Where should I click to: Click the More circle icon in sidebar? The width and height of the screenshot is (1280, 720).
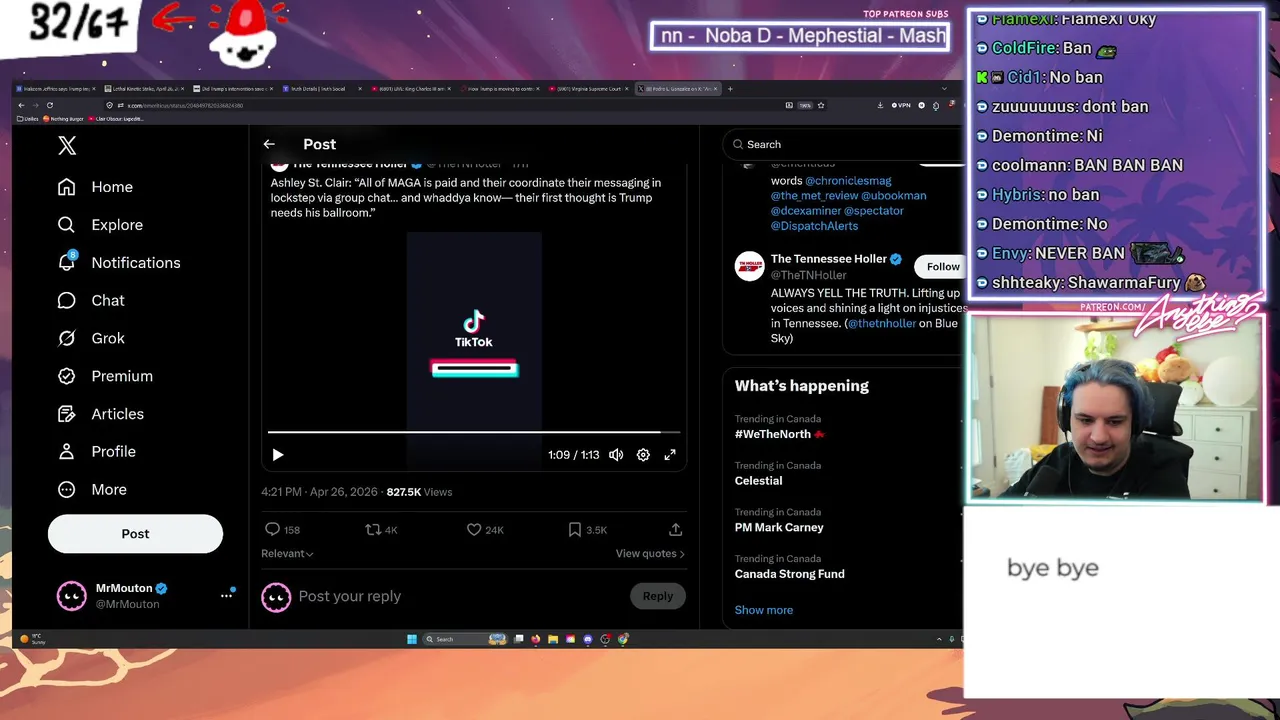click(x=67, y=490)
